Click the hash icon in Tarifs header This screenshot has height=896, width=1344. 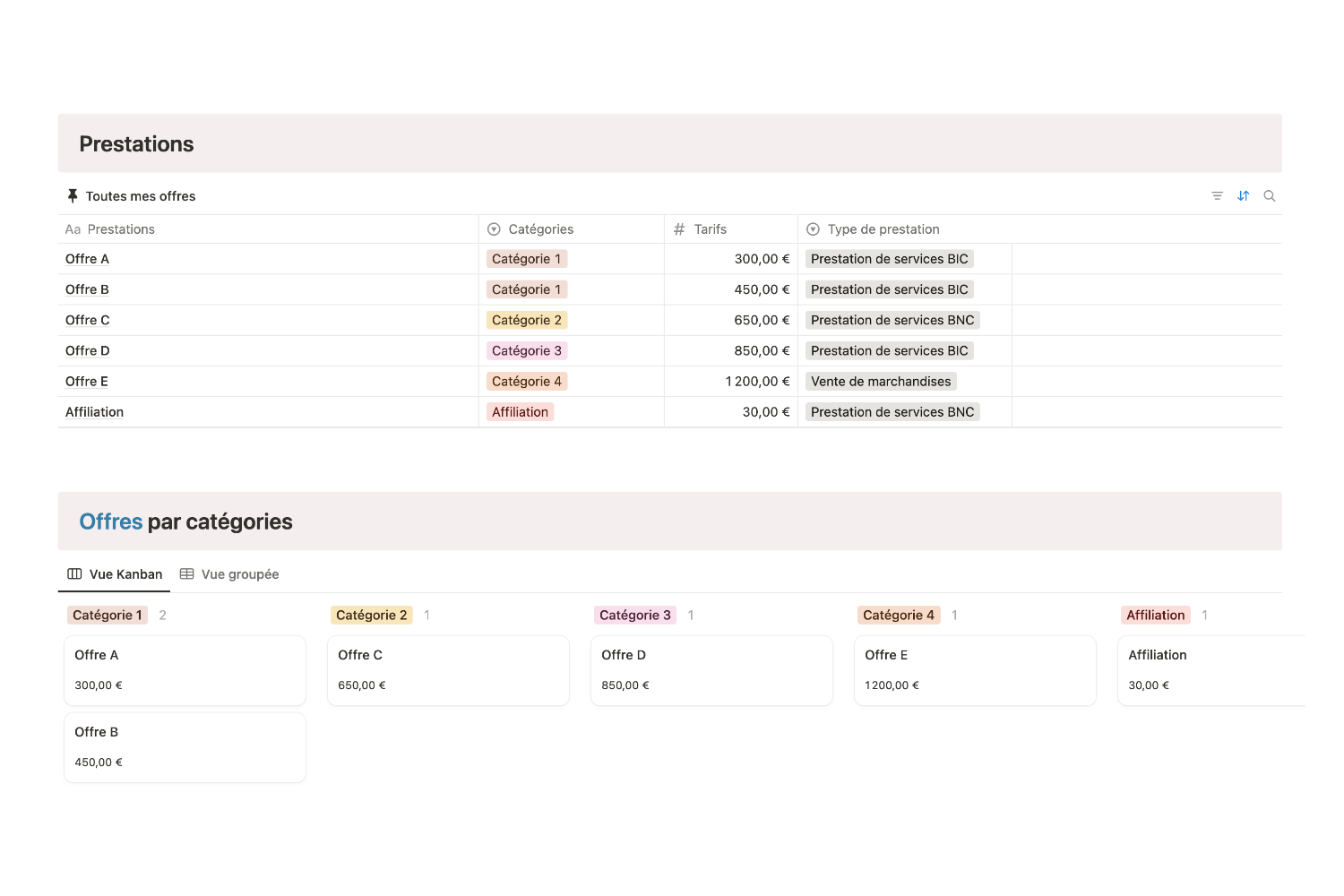point(679,229)
